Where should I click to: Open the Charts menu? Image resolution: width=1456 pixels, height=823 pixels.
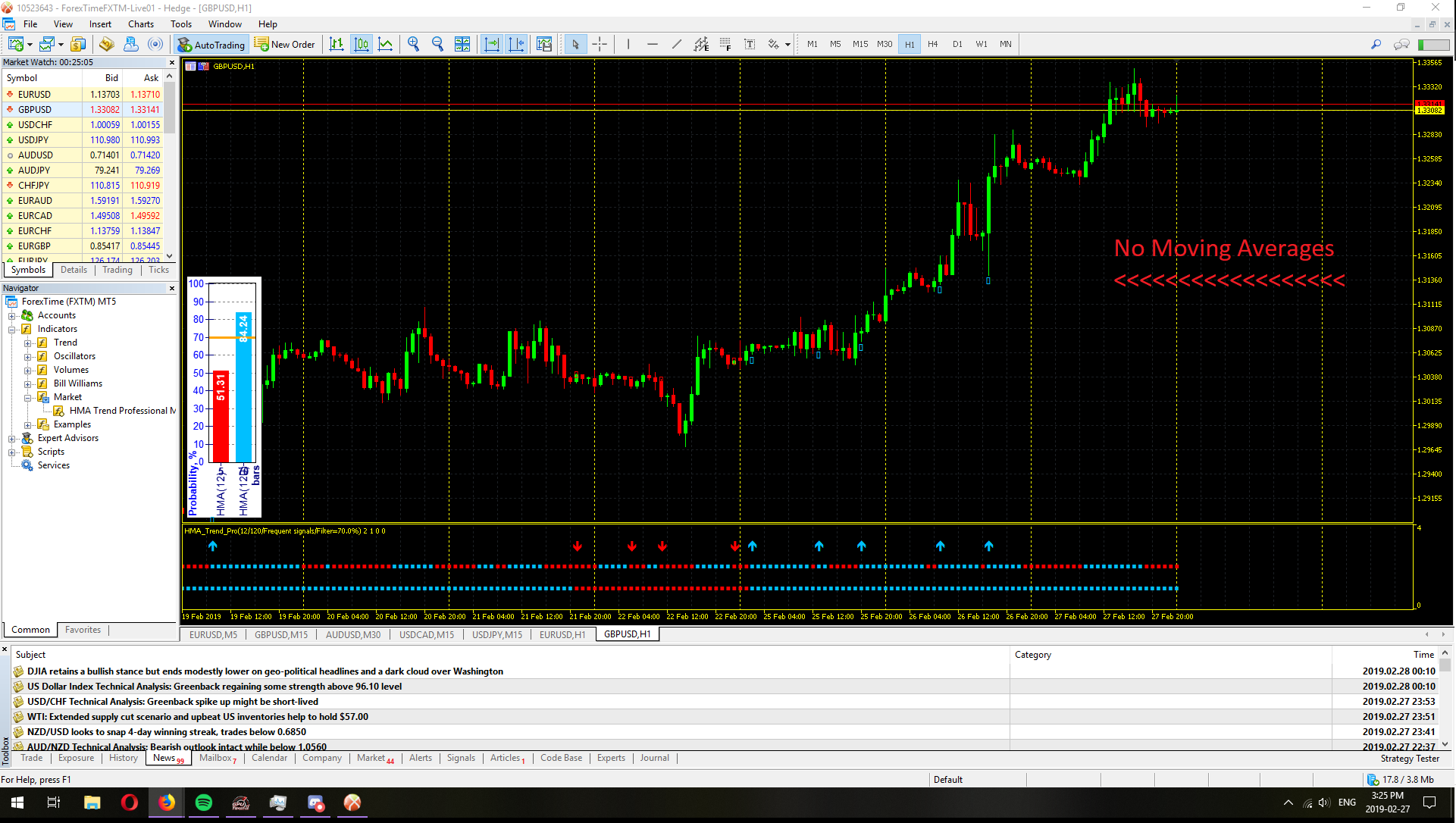(140, 24)
